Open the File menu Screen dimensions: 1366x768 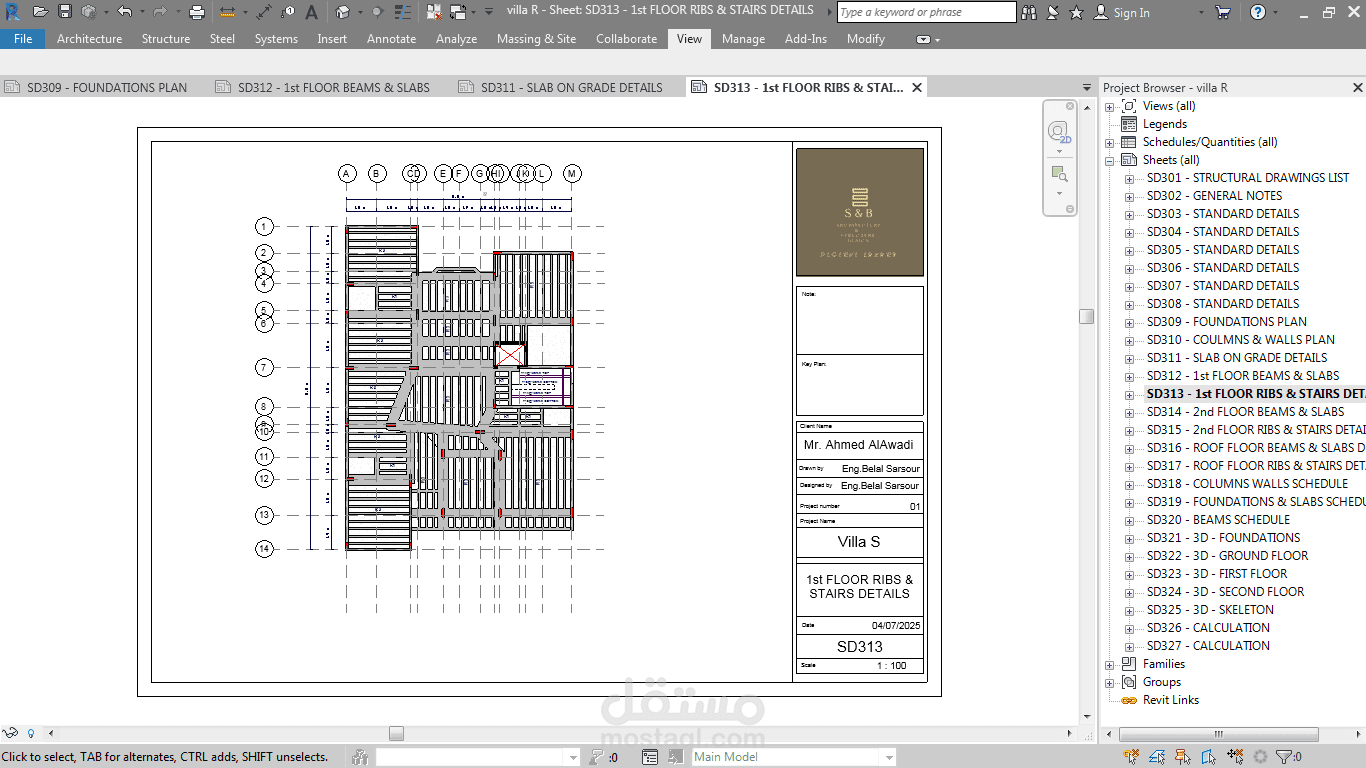click(x=23, y=39)
